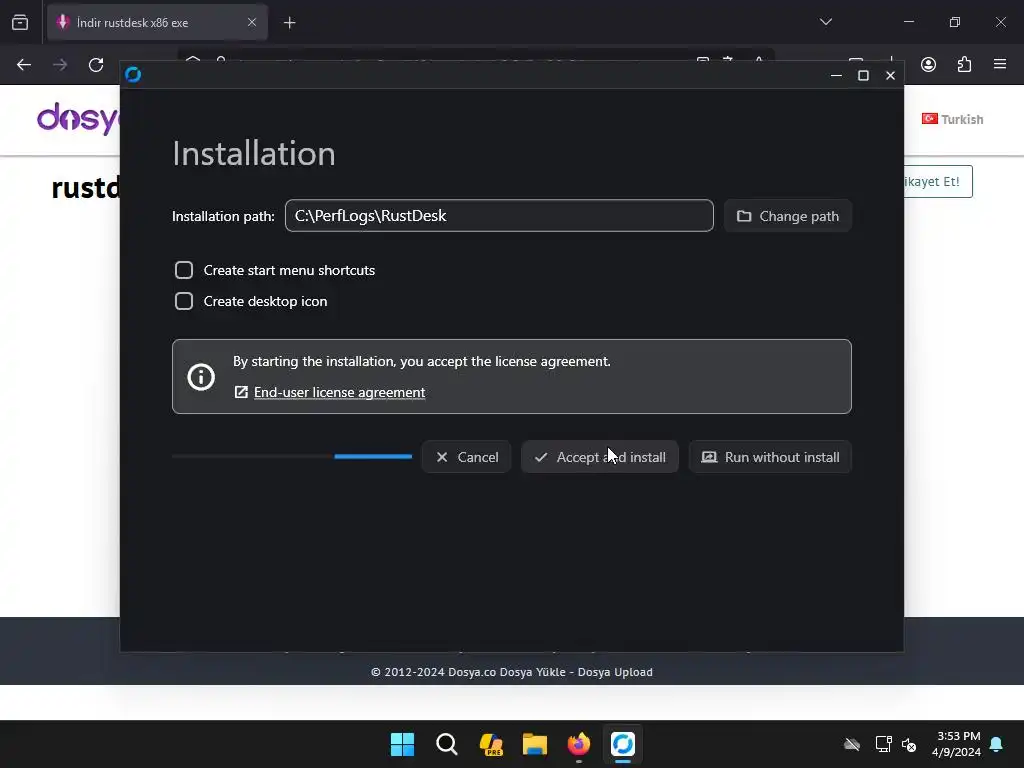Open File Explorer from the taskbar
1024x768 pixels.
point(535,744)
